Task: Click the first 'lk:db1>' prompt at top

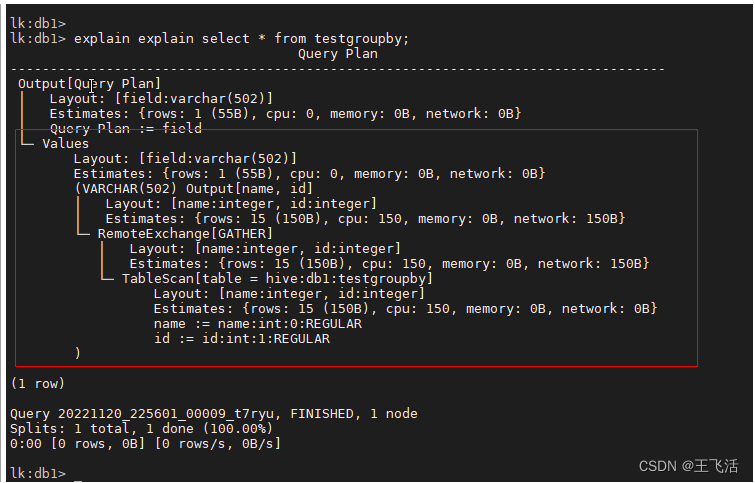Action: click(x=37, y=22)
